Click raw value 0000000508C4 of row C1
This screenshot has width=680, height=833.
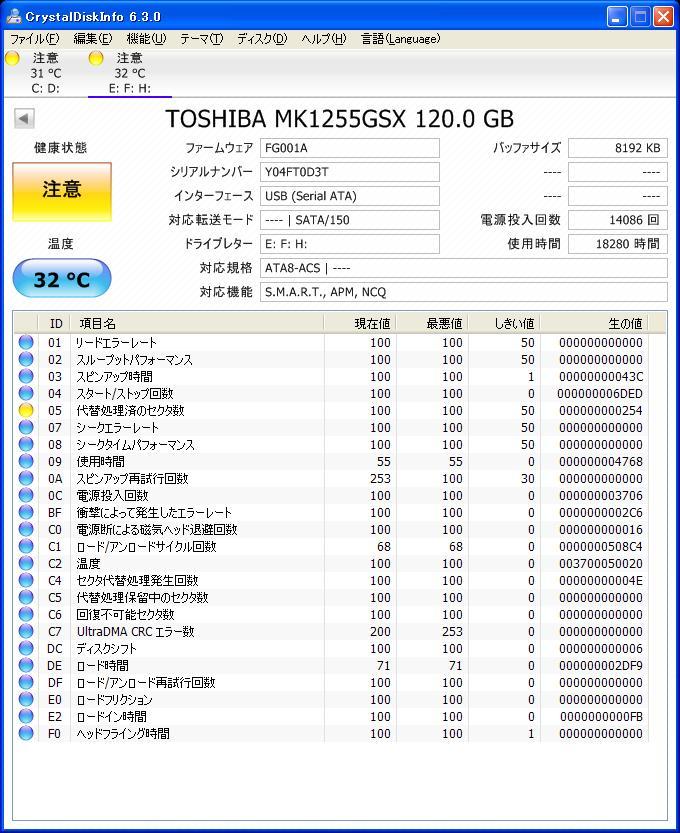(x=600, y=547)
